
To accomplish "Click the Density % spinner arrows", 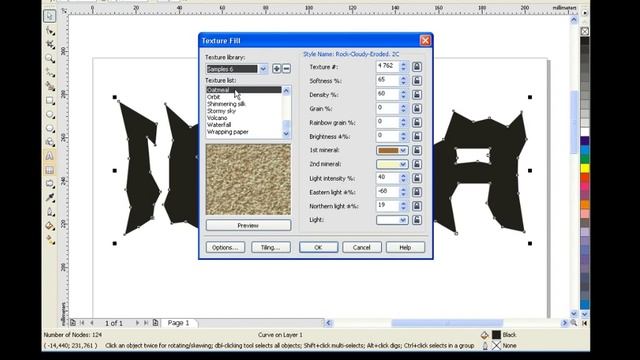I will (x=403, y=95).
